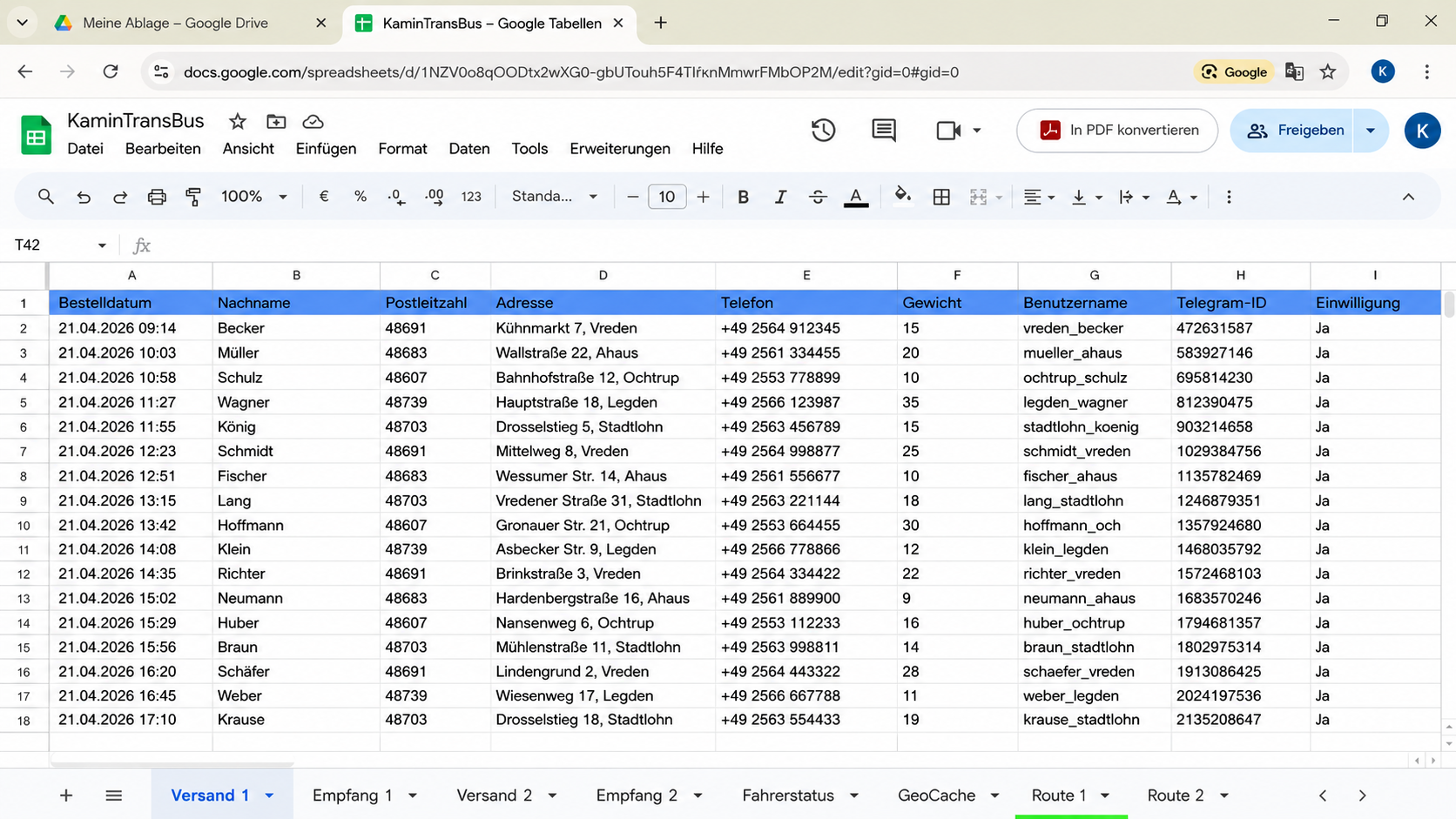Start a Meet call camera icon
This screenshot has height=819, width=1456.
[948, 131]
